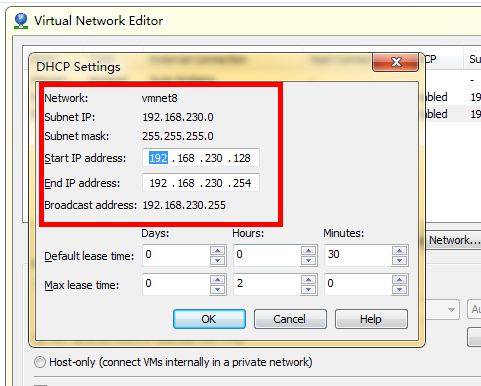
Task: Decrease Default lease time Minutes value
Action: point(400,260)
